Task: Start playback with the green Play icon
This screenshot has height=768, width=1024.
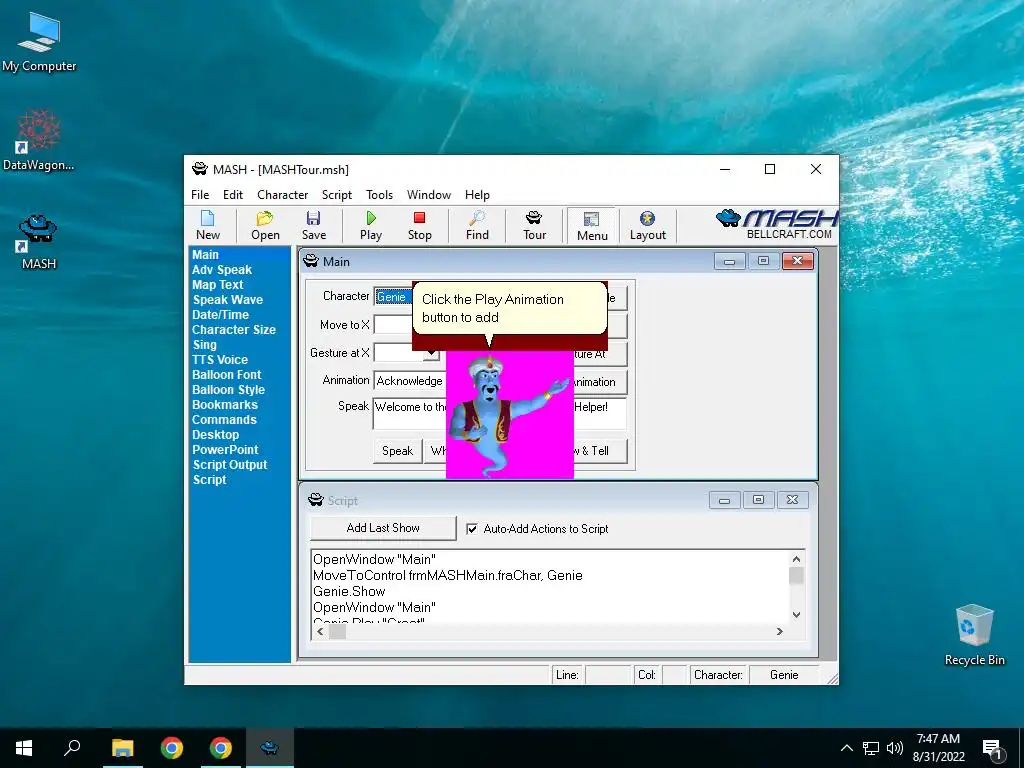Action: point(371,225)
